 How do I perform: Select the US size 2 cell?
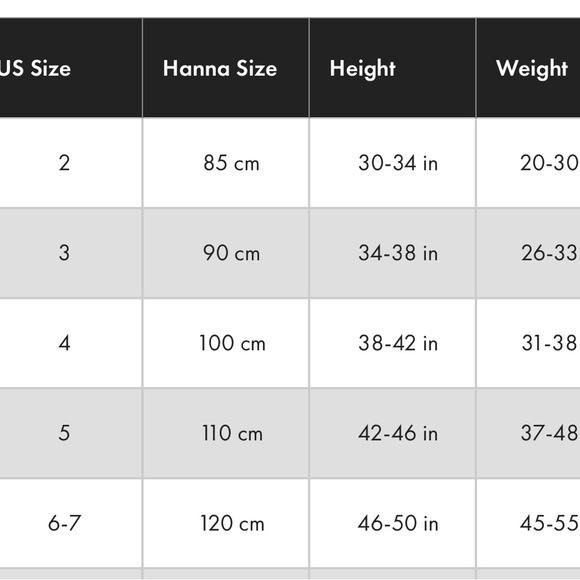point(71,163)
